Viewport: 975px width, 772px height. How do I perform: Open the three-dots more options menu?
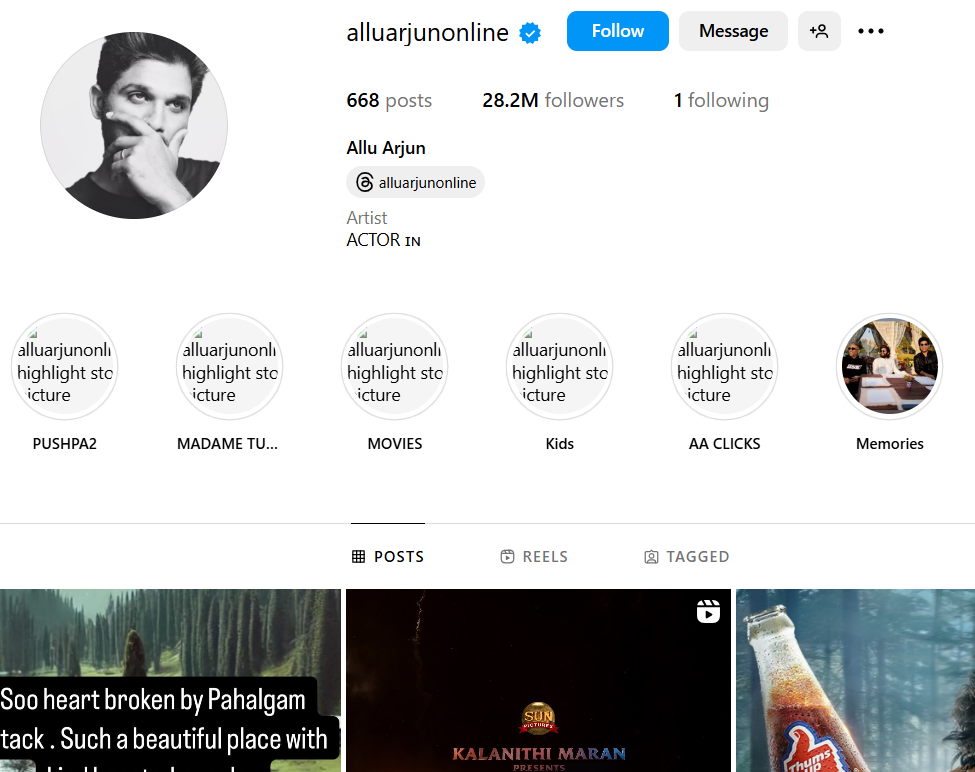[x=871, y=31]
